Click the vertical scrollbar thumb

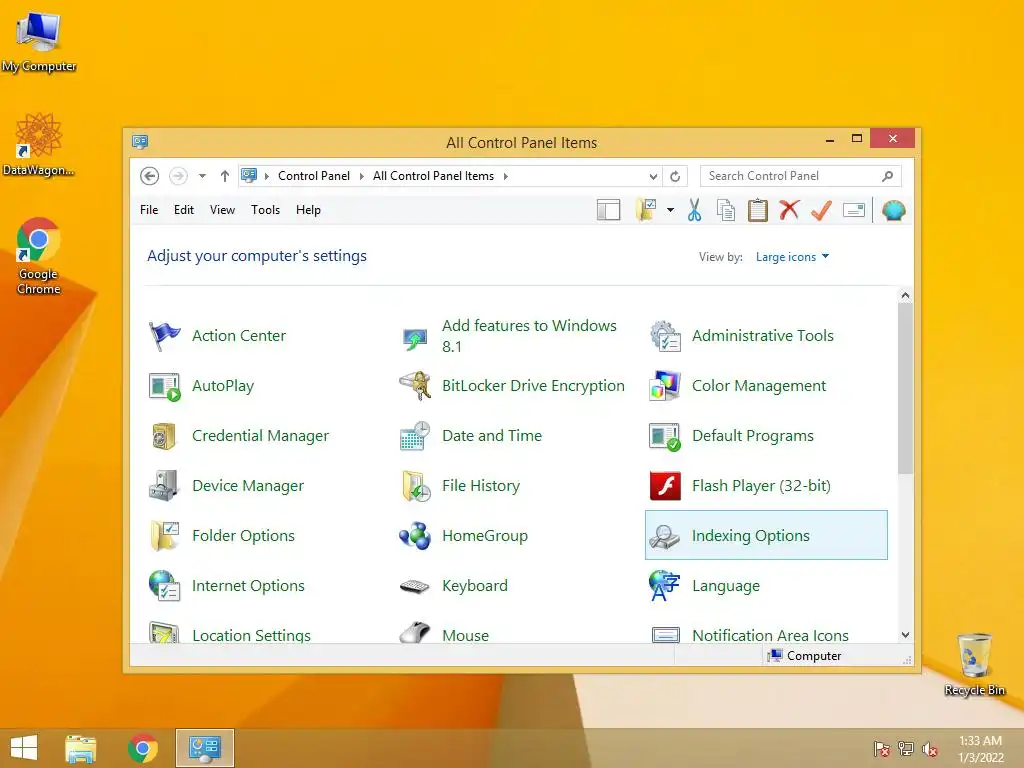[x=905, y=388]
